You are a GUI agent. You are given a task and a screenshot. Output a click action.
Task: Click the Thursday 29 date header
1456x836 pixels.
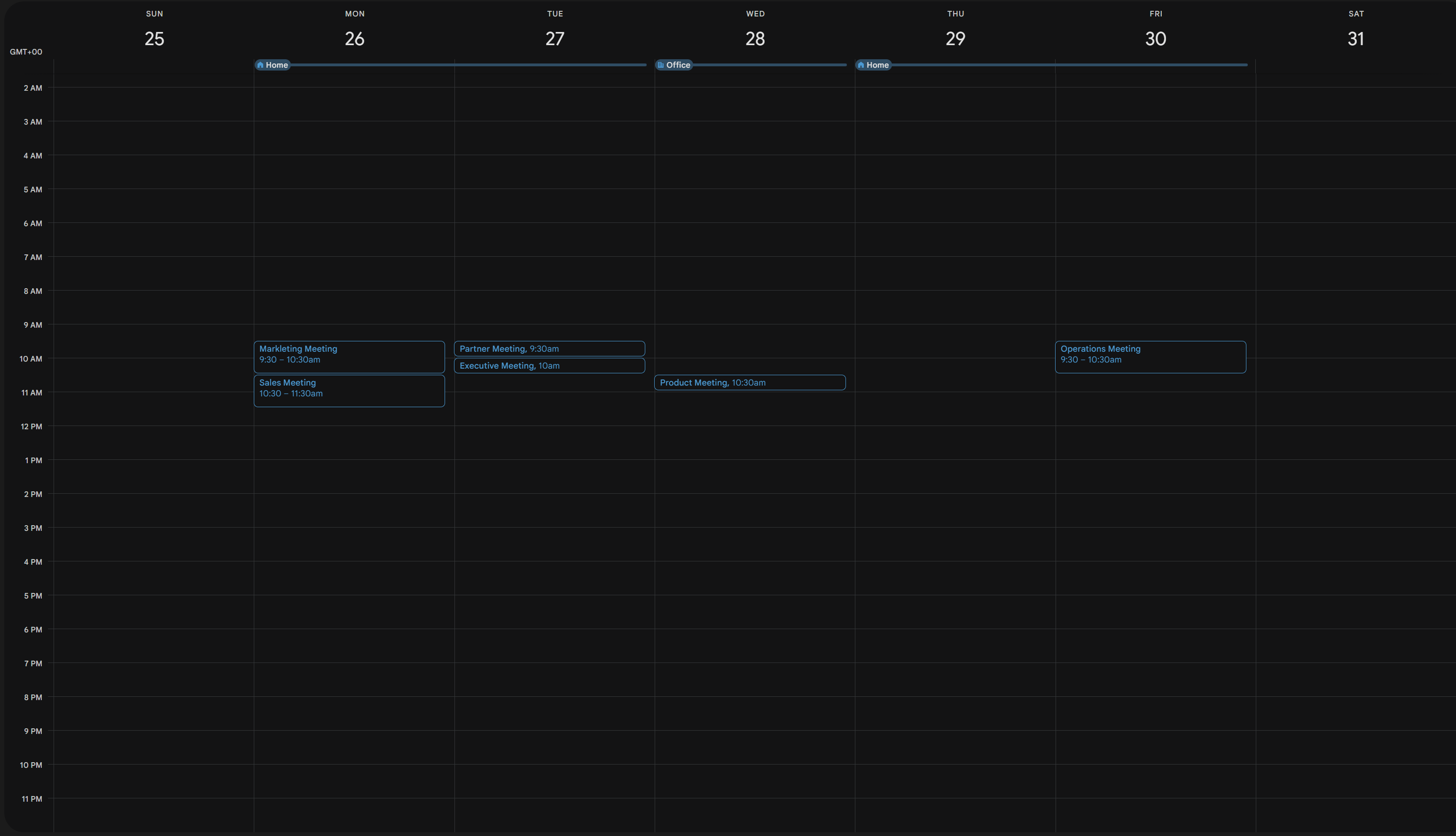point(955,39)
